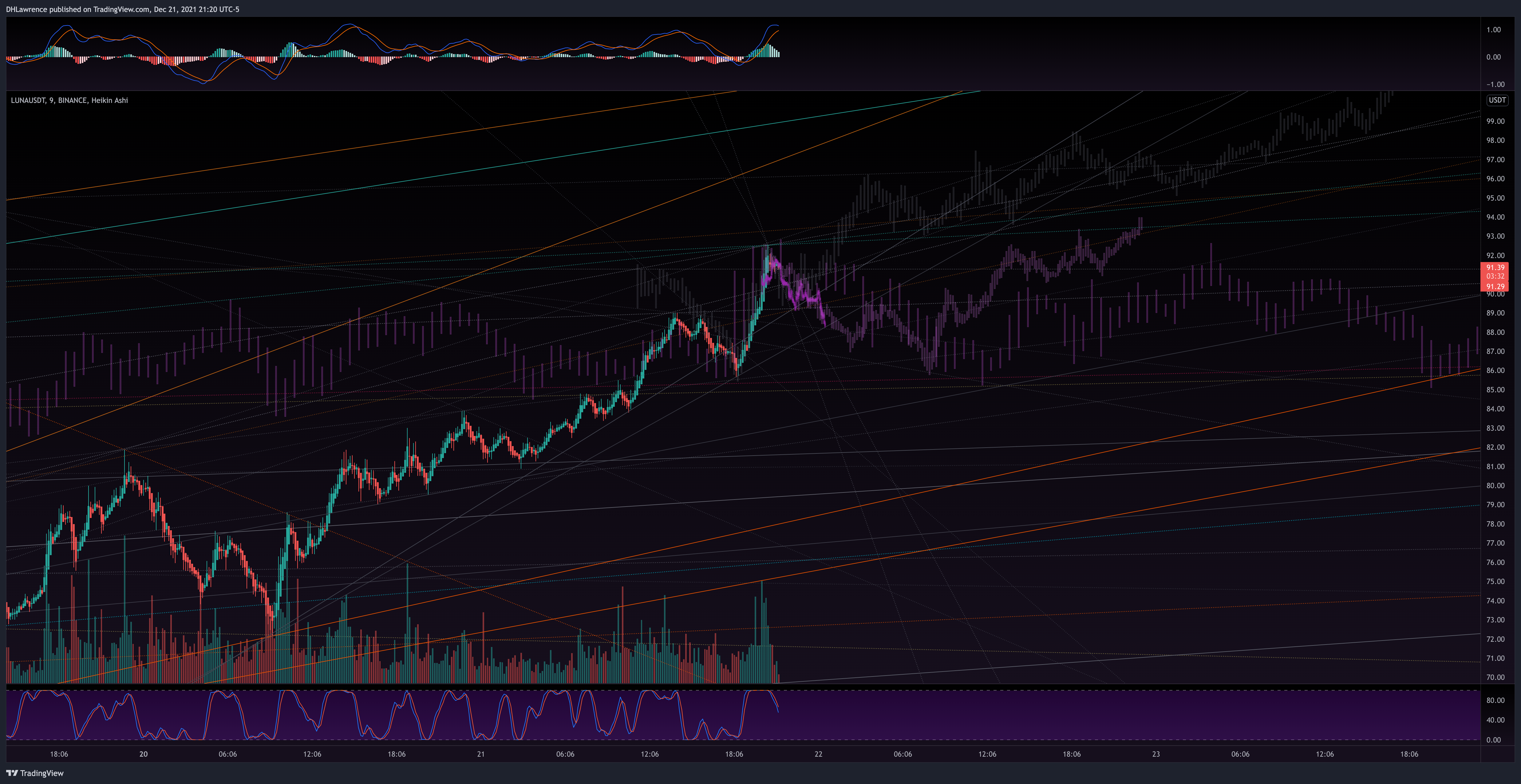Click the red price label 91.29
Viewport: 1521px width, 784px height.
coord(1495,286)
